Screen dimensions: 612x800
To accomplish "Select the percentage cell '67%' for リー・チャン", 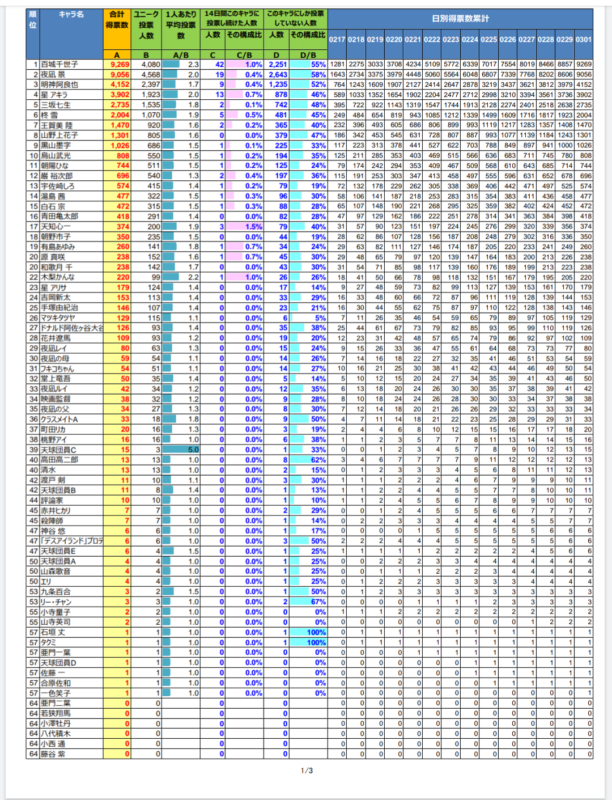I will pyautogui.click(x=308, y=602).
